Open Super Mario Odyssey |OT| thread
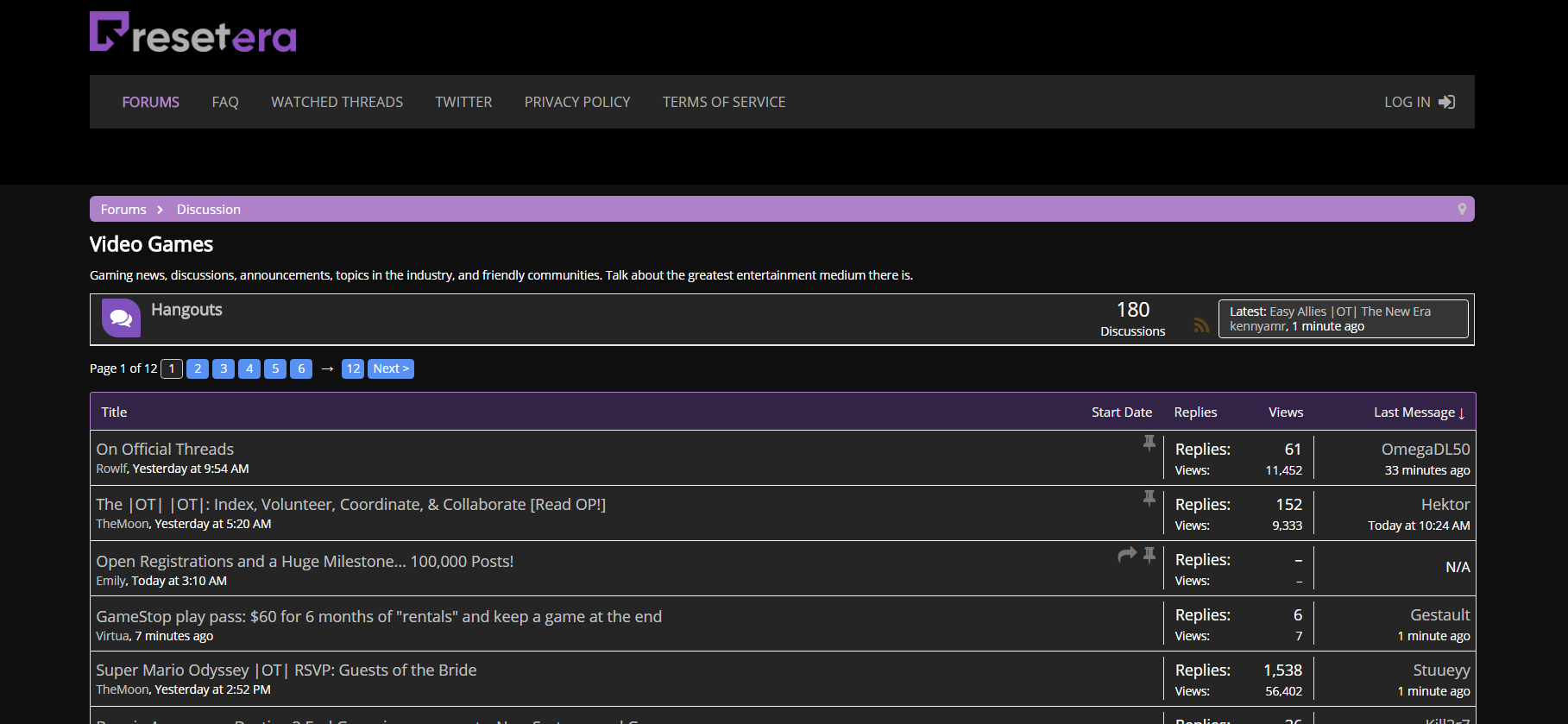The image size is (1568, 724). [x=287, y=670]
